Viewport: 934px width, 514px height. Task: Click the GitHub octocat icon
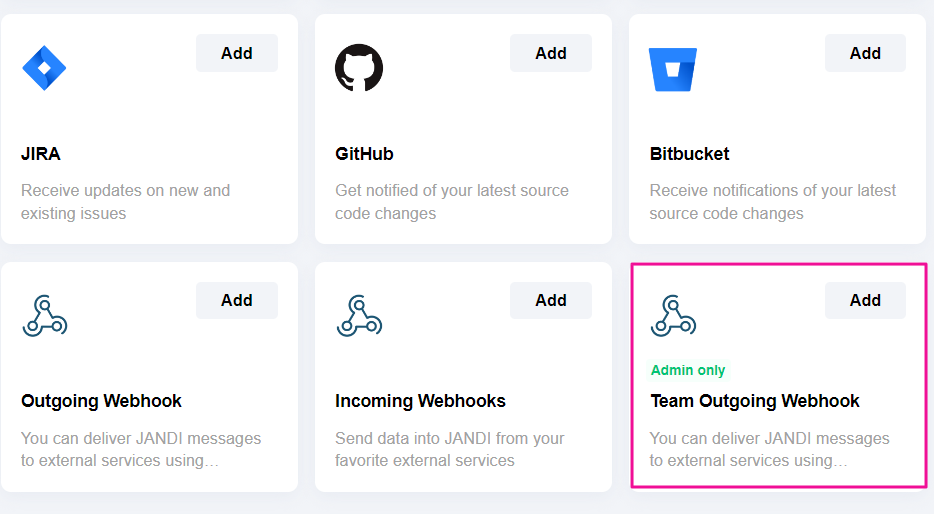point(359,68)
